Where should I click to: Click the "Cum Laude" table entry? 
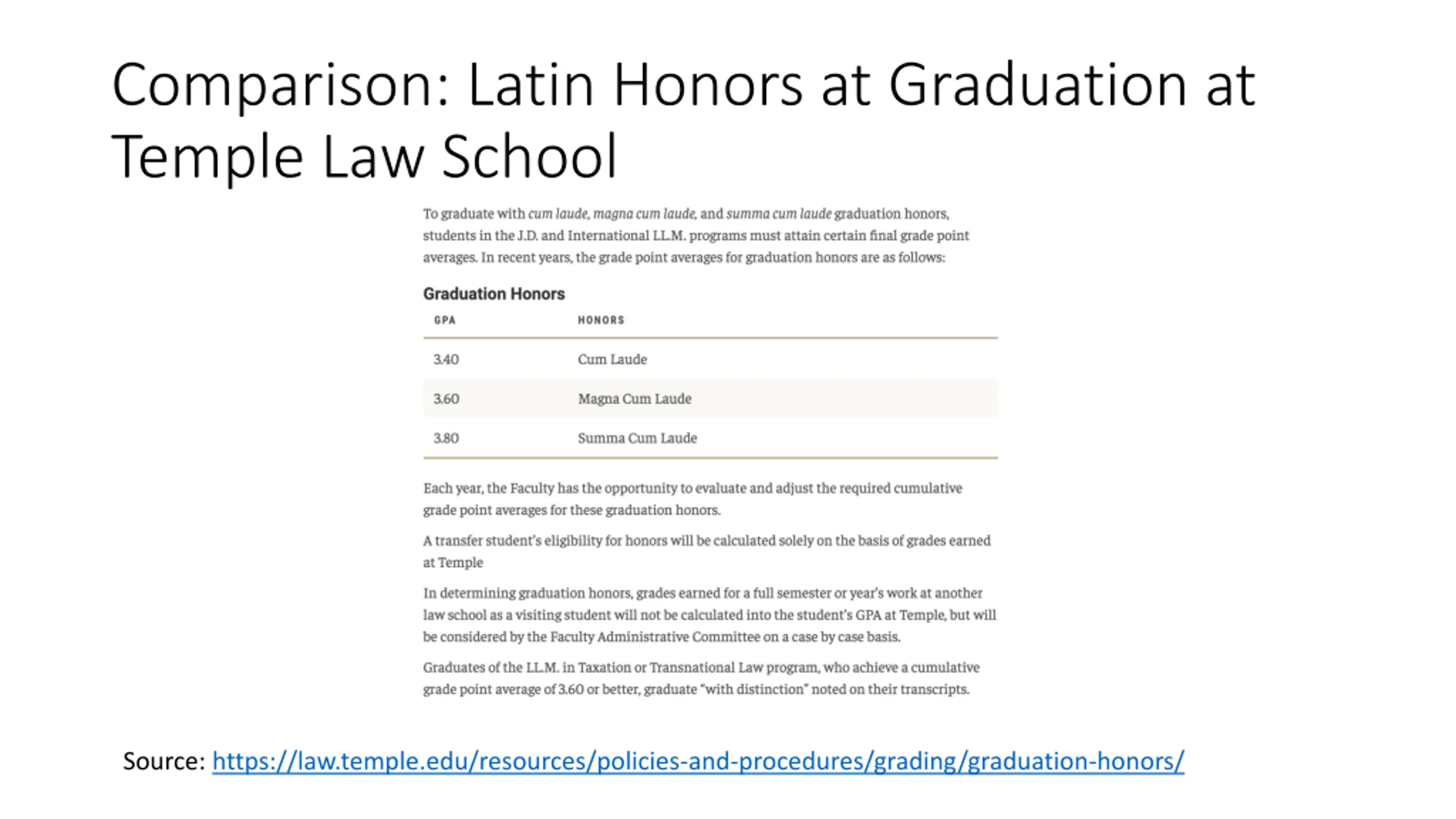(612, 359)
